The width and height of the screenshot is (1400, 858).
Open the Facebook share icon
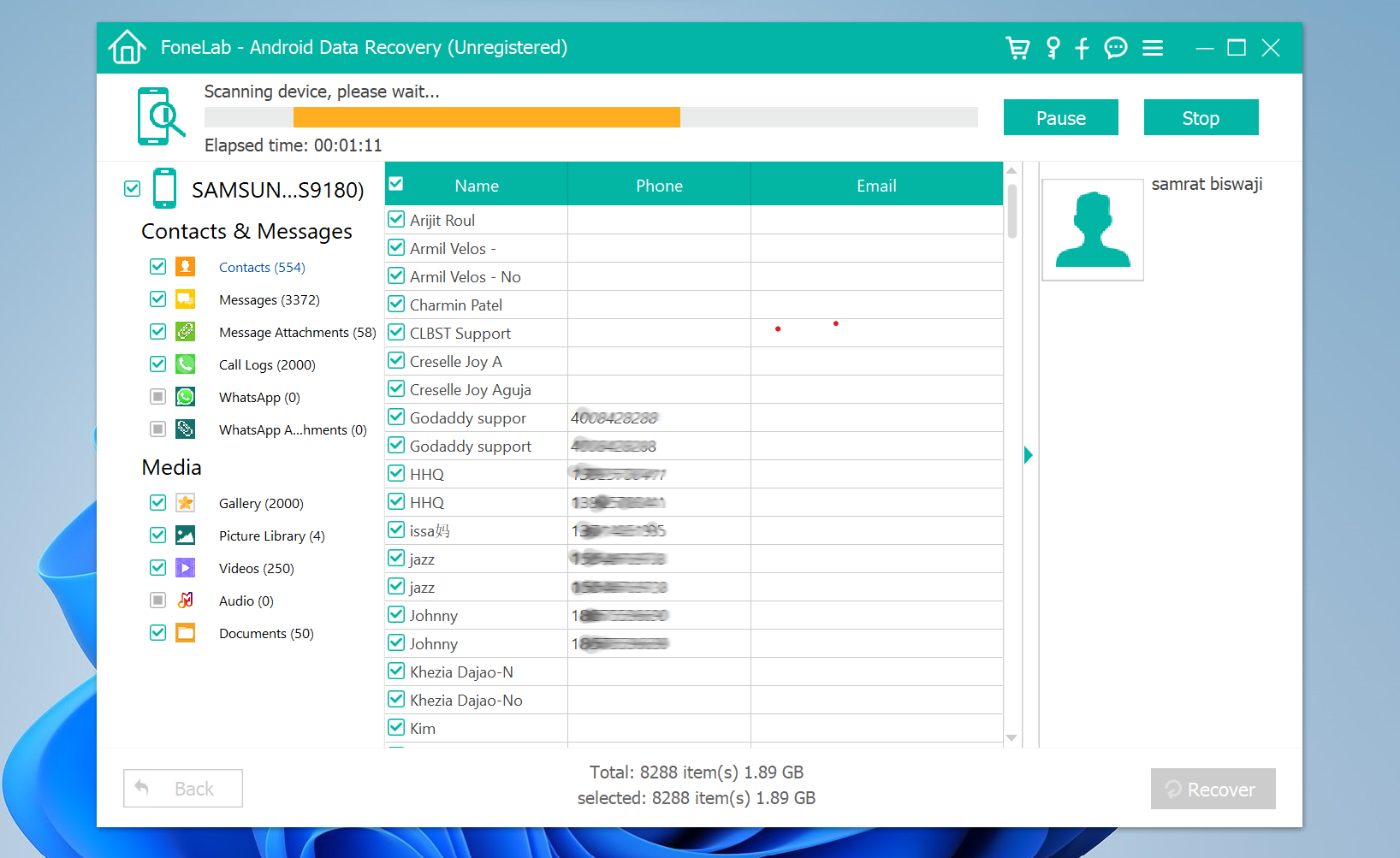point(1083,48)
